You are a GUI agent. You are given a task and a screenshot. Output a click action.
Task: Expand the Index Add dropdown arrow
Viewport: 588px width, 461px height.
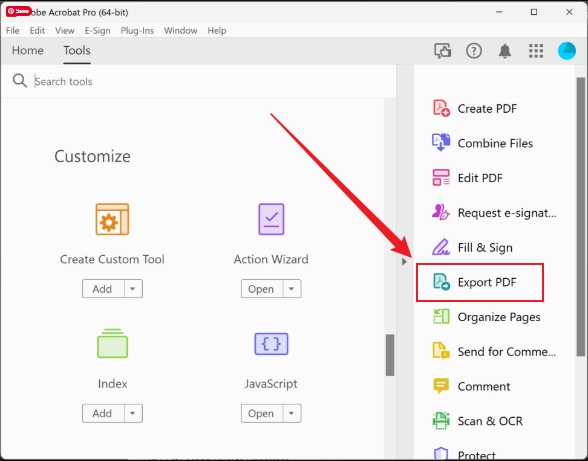(x=133, y=413)
